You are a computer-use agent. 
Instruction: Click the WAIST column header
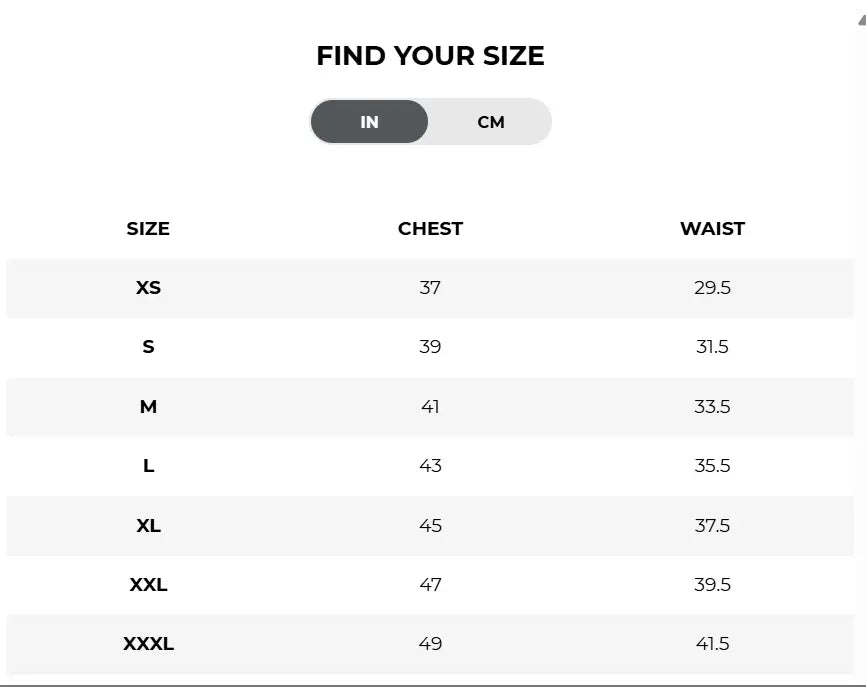(x=712, y=229)
